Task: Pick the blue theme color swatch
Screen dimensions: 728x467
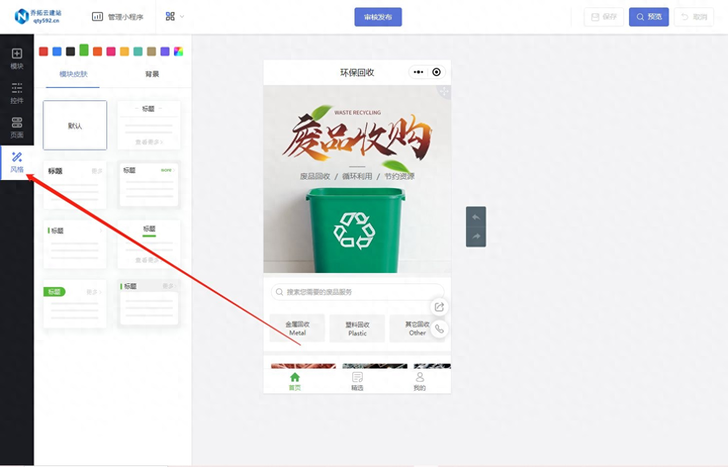Action: pos(57,51)
